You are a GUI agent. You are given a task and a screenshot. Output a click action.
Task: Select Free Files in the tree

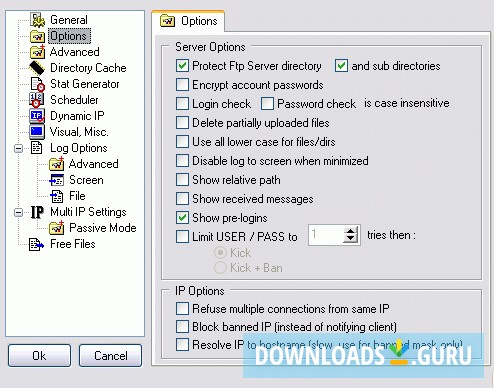point(73,244)
